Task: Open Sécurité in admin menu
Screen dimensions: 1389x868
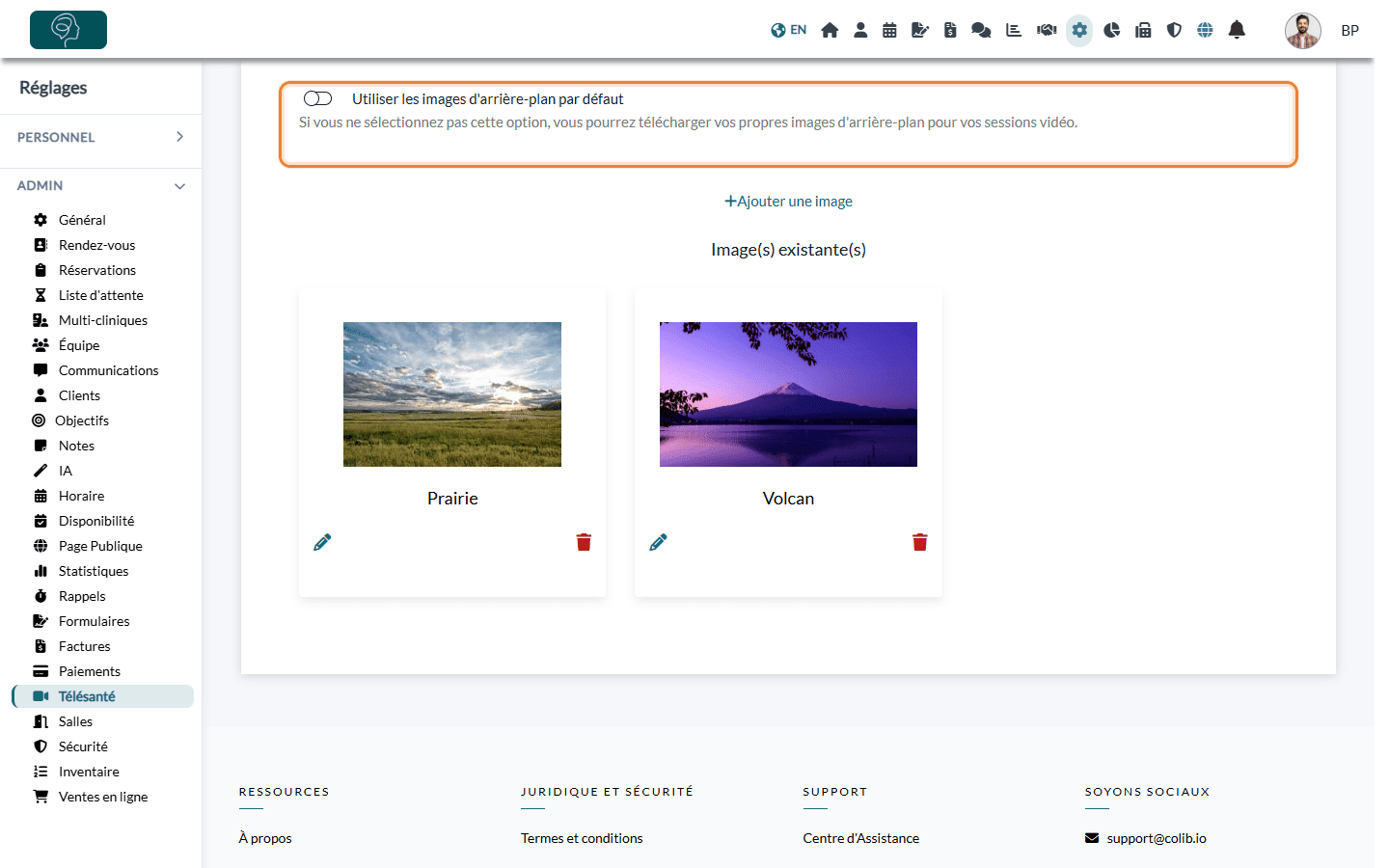Action: [x=83, y=746]
